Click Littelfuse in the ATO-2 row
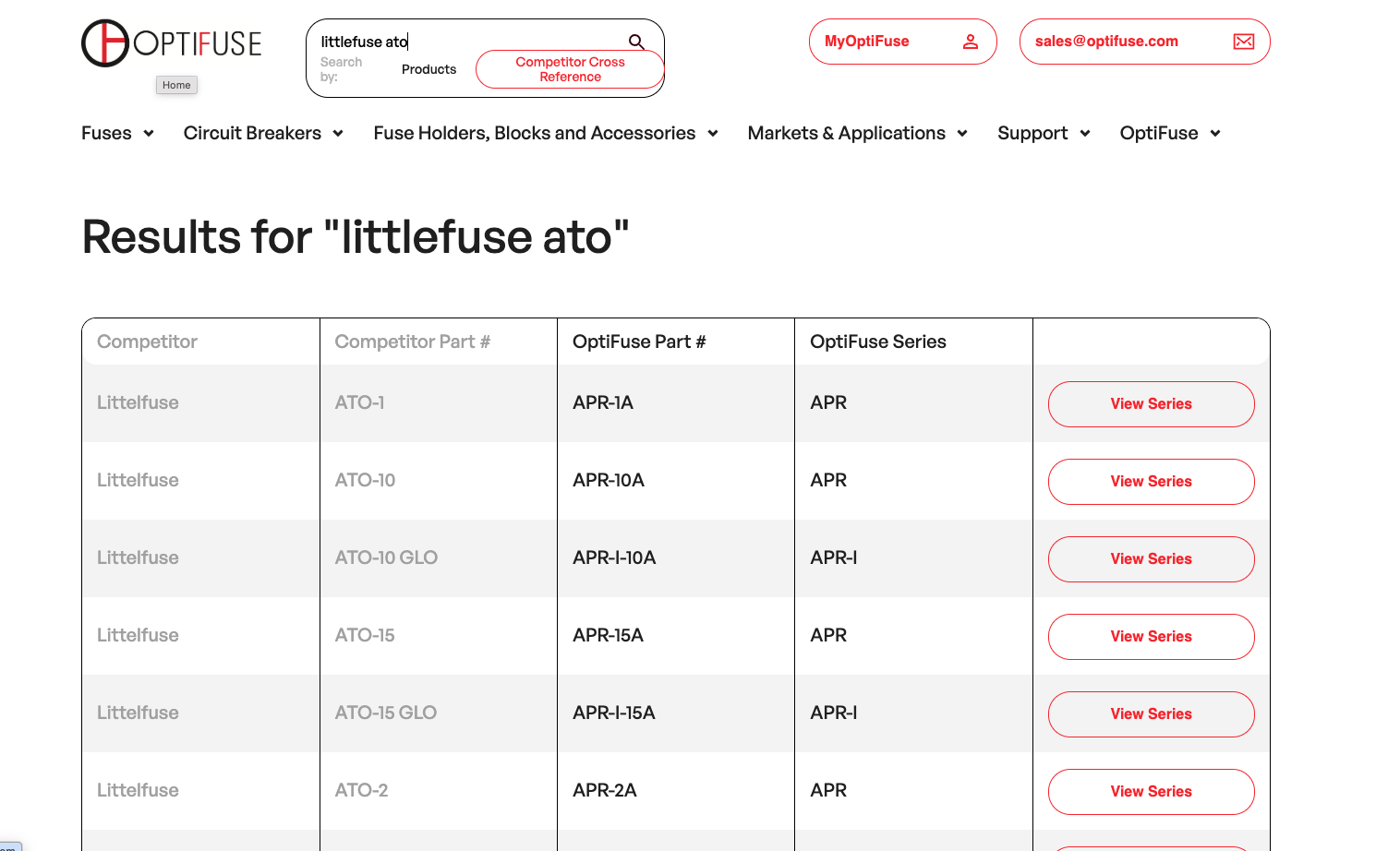The height and width of the screenshot is (851, 1400). 138,790
